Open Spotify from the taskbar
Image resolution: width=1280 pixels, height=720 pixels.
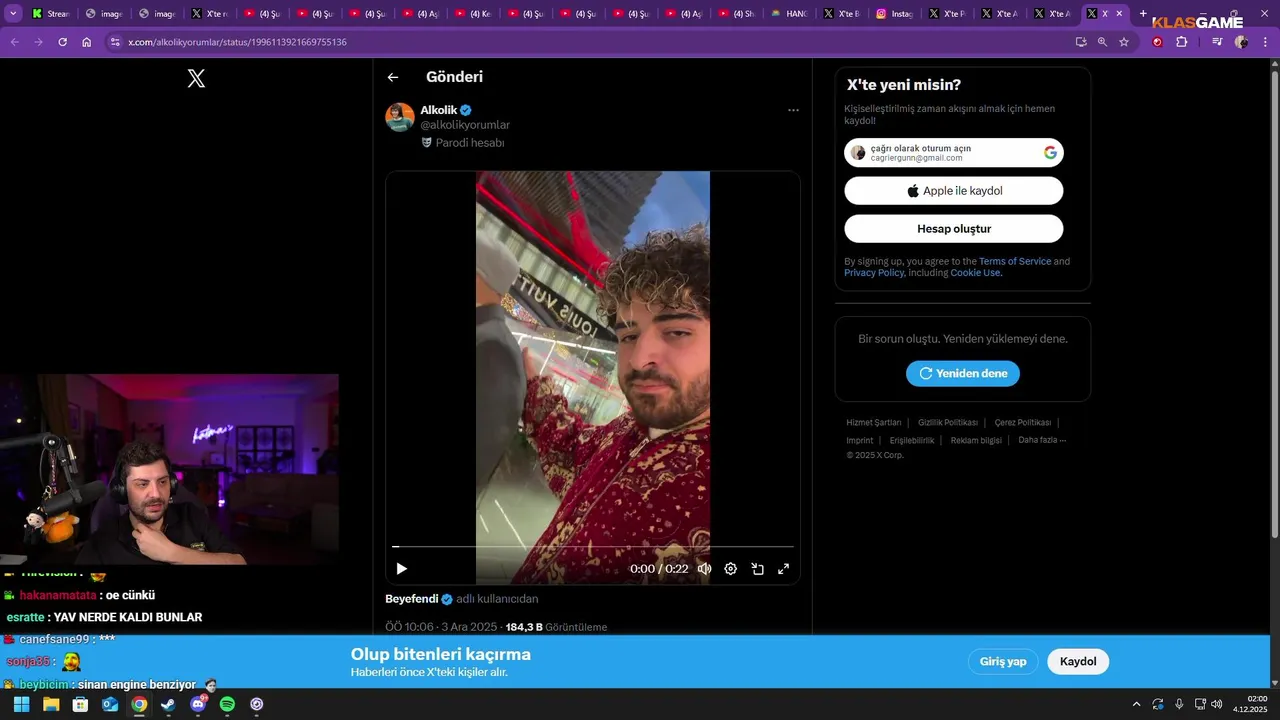[x=227, y=704]
